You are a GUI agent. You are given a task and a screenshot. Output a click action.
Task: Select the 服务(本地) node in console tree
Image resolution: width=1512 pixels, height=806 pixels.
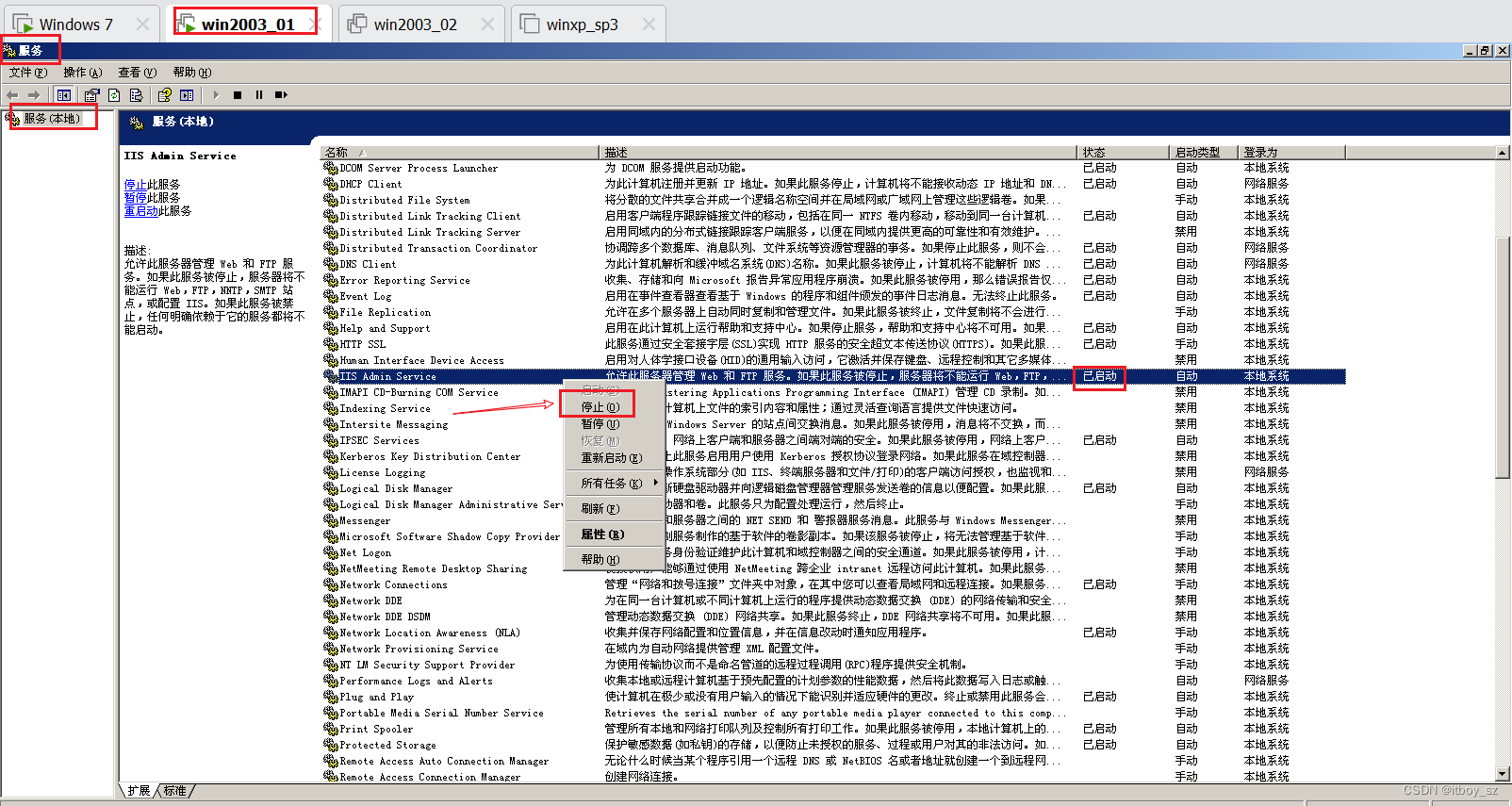(x=52, y=119)
